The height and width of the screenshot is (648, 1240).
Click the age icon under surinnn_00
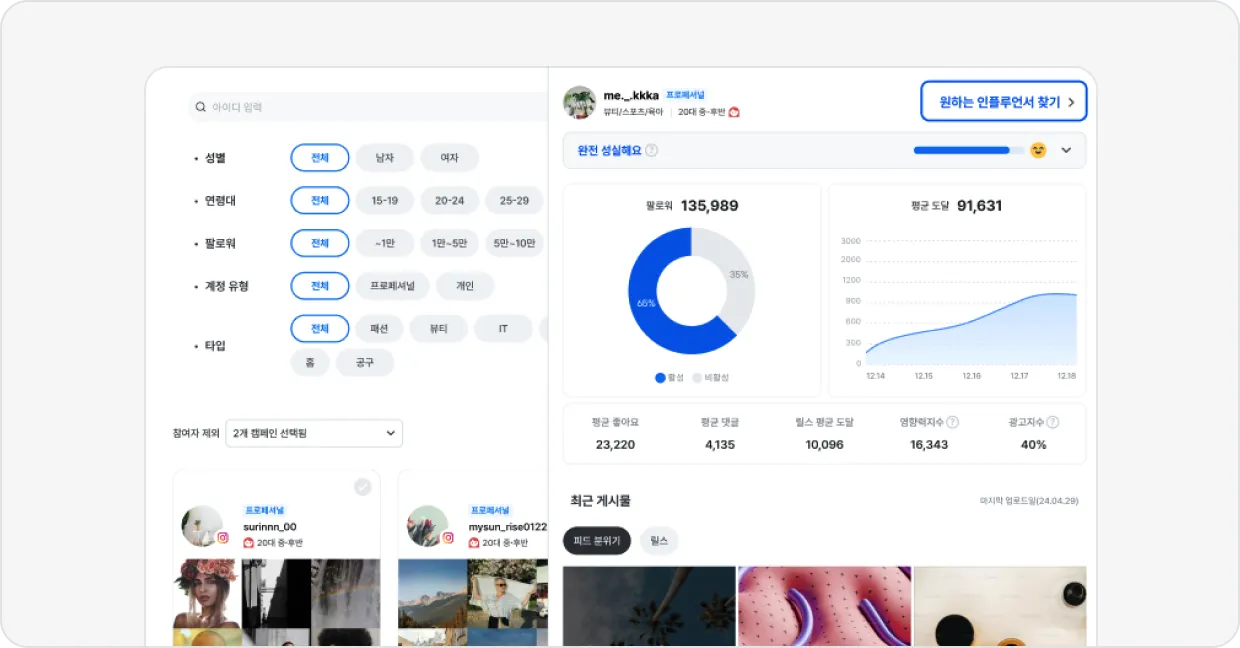[249, 542]
